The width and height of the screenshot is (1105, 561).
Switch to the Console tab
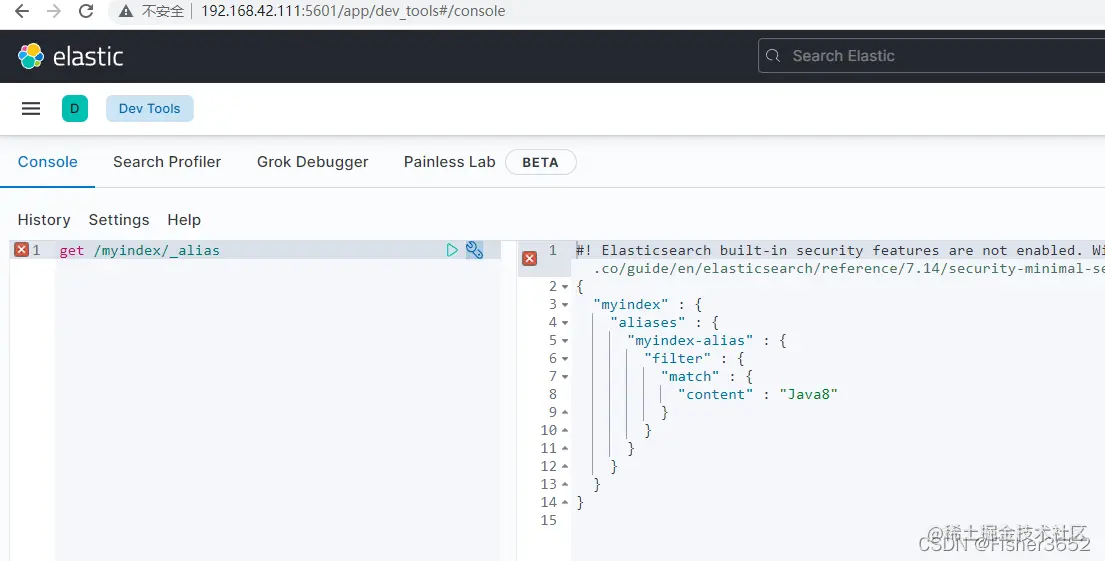coord(47,162)
